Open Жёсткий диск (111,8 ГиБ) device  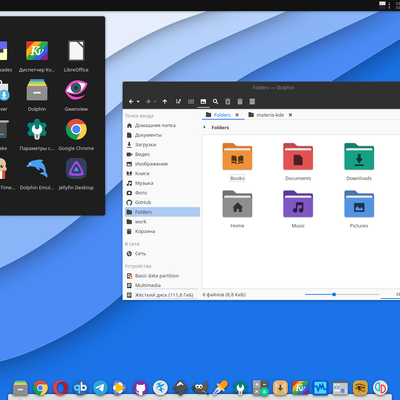(x=162, y=295)
